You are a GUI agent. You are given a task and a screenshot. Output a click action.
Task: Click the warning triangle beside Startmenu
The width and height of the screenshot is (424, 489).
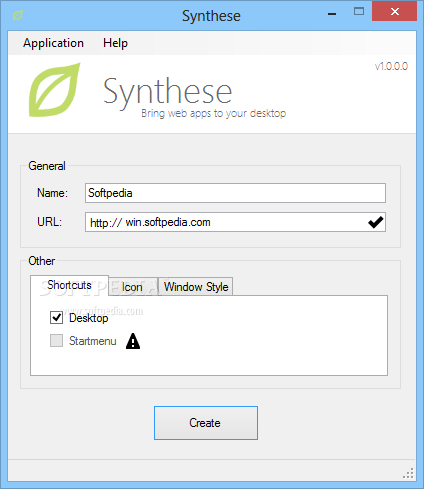133,341
